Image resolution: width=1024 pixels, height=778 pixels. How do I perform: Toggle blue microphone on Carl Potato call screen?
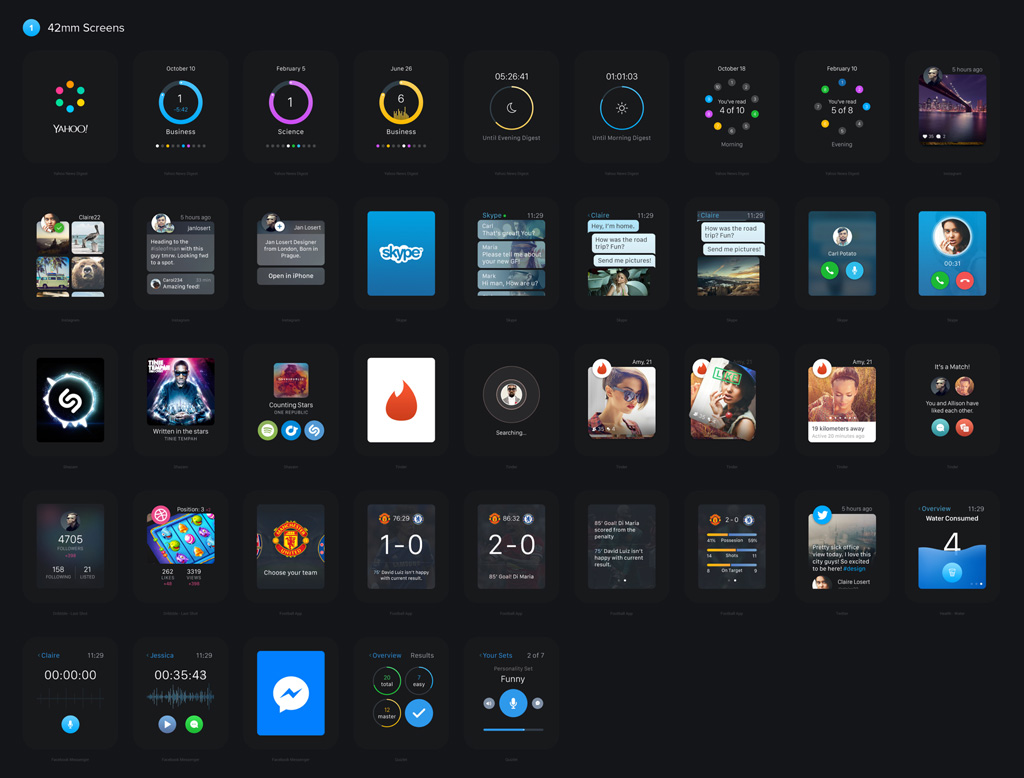(854, 270)
